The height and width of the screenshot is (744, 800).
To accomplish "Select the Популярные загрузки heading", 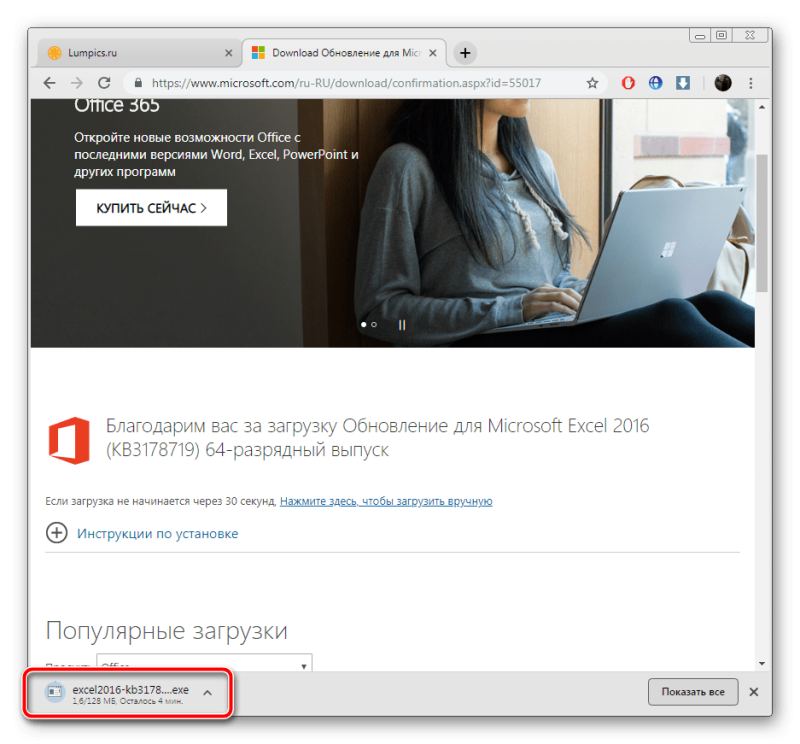I will [x=166, y=631].
